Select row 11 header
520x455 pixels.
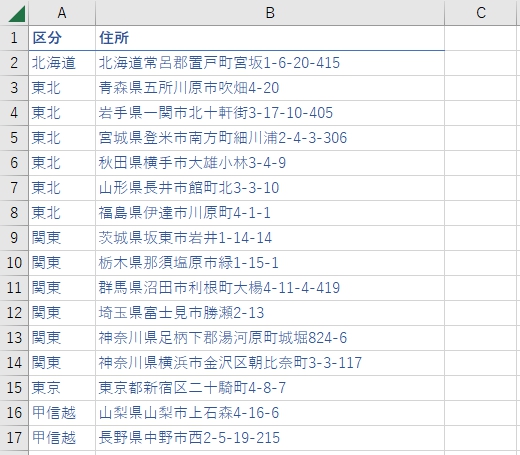[14, 288]
